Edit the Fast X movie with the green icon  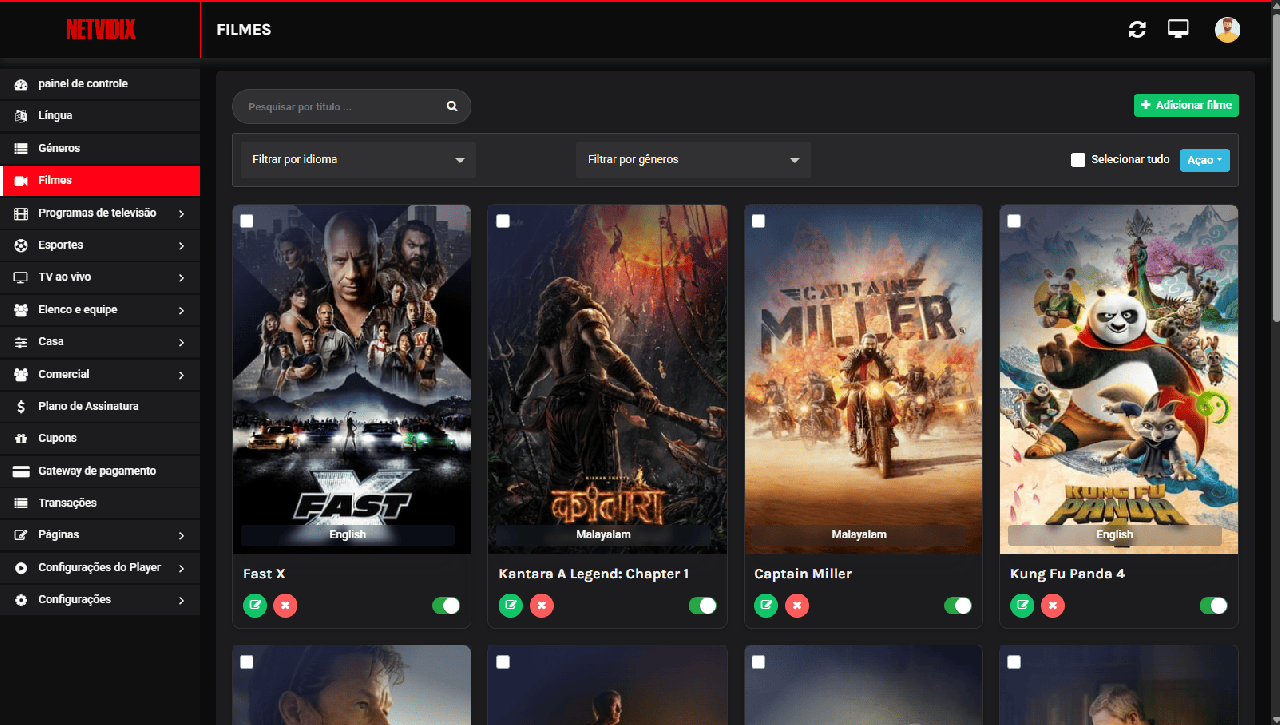[254, 605]
